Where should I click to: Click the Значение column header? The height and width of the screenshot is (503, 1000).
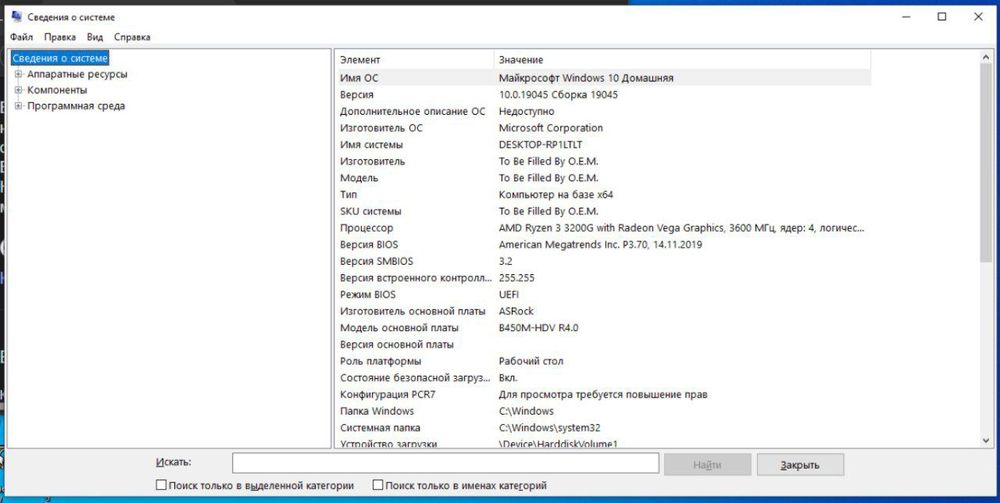(x=682, y=59)
